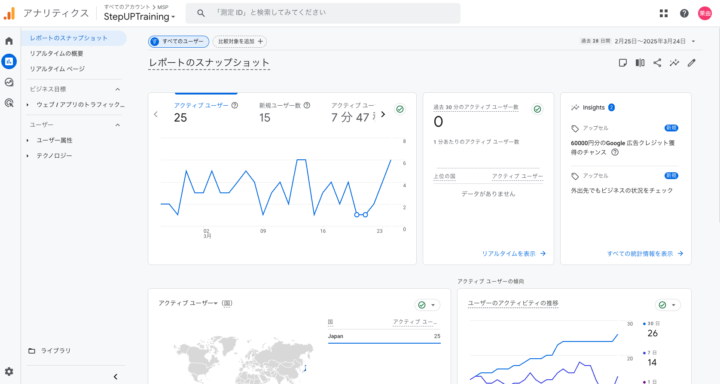
Task: Share this report icon
Action: [657, 63]
